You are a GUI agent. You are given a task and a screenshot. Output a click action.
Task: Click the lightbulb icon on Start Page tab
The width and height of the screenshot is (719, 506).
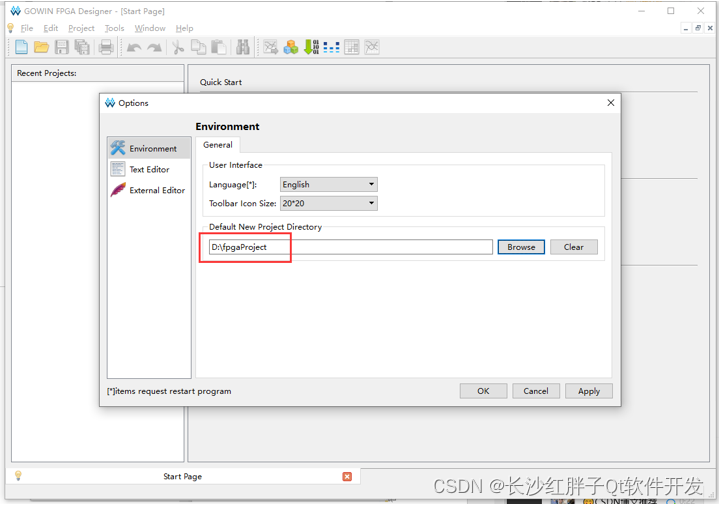click(18, 476)
